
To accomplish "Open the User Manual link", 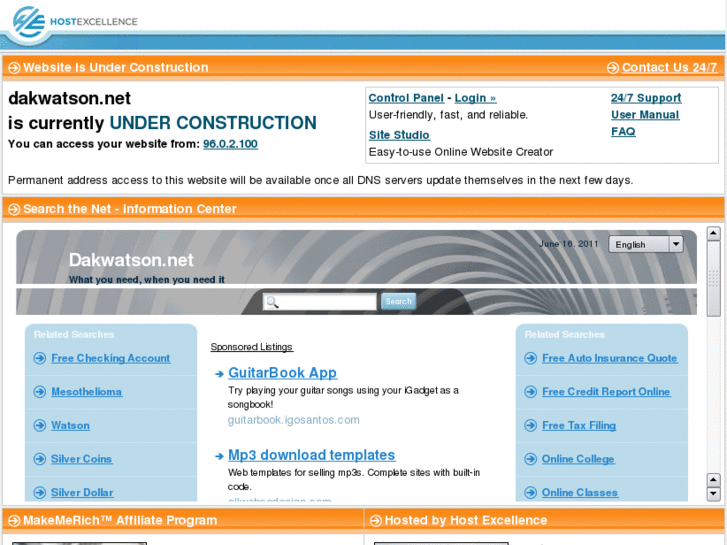I will point(645,115).
